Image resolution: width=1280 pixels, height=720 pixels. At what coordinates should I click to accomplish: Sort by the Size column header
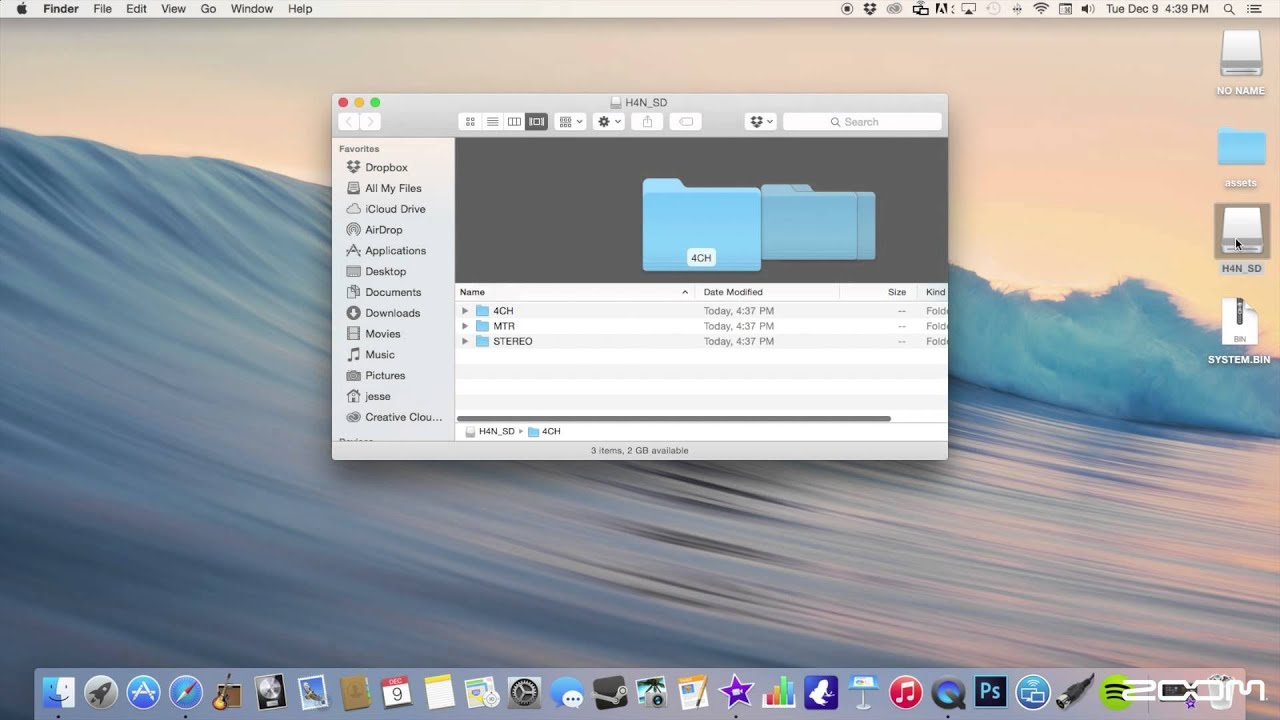point(876,292)
